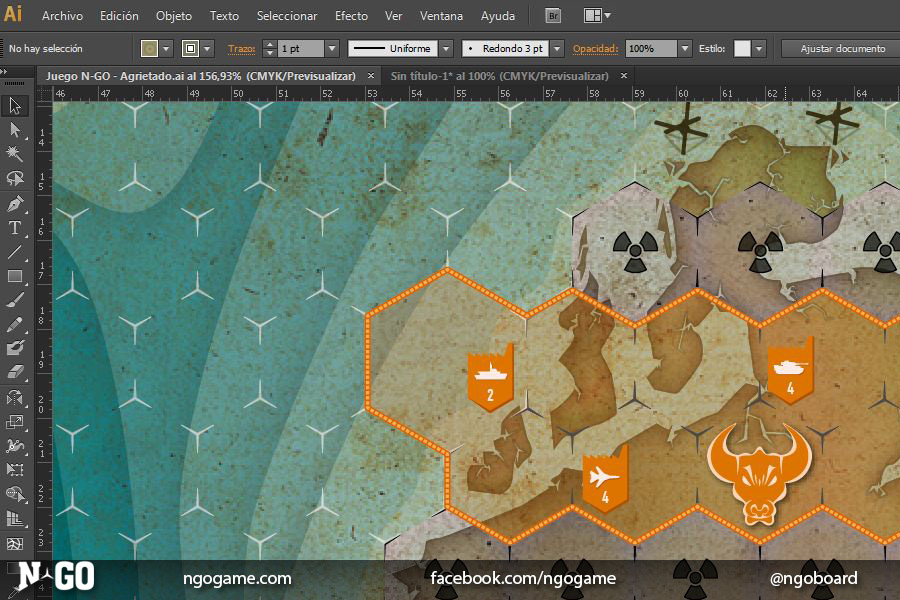The image size is (900, 600).
Task: Open the Efecto menu
Action: pyautogui.click(x=351, y=16)
